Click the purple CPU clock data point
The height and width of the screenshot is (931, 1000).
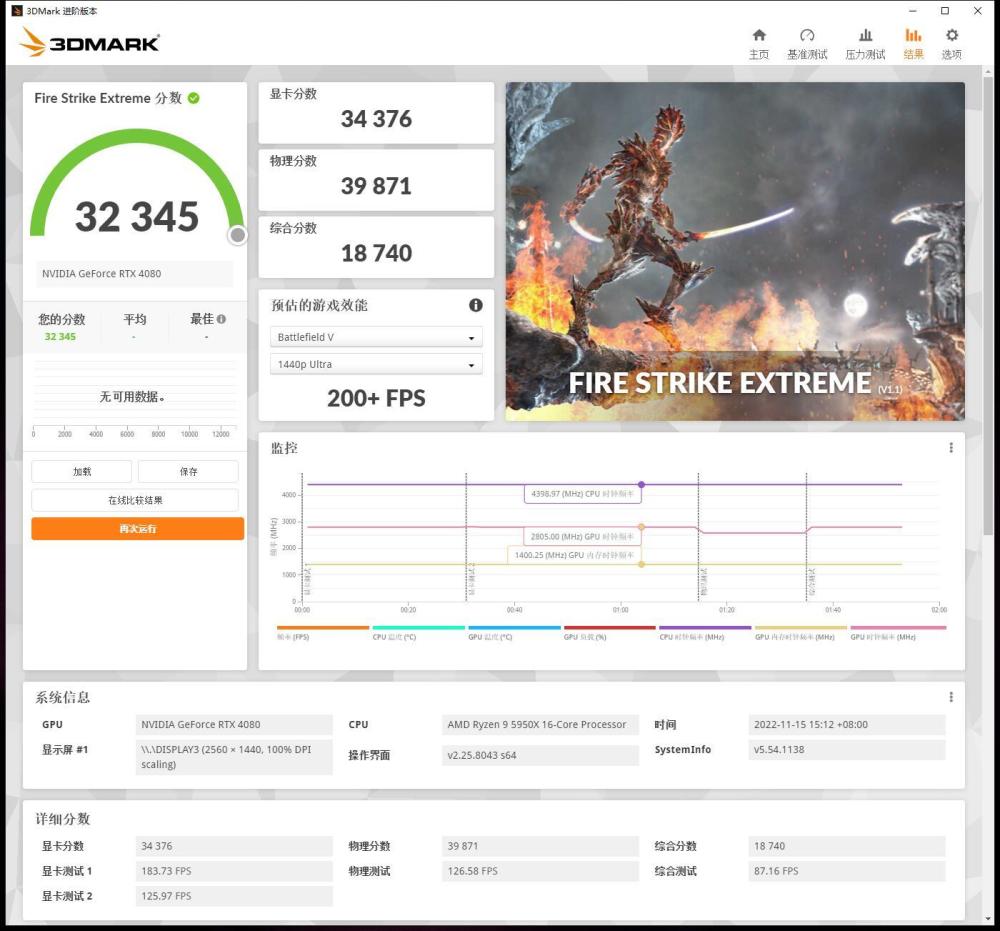pos(642,485)
